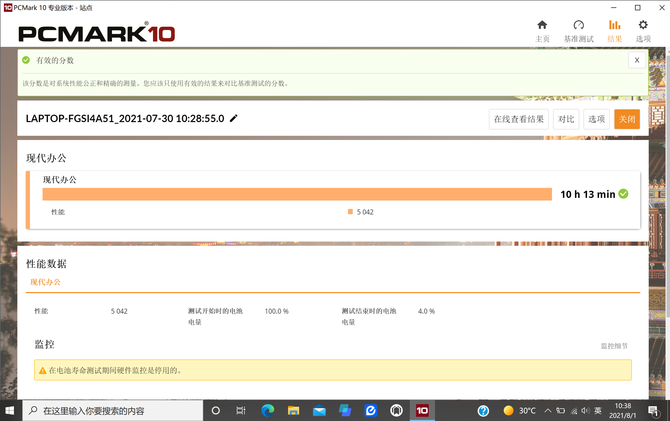670x421 pixels.
Task: Click the network tray icon
Action: (574, 411)
